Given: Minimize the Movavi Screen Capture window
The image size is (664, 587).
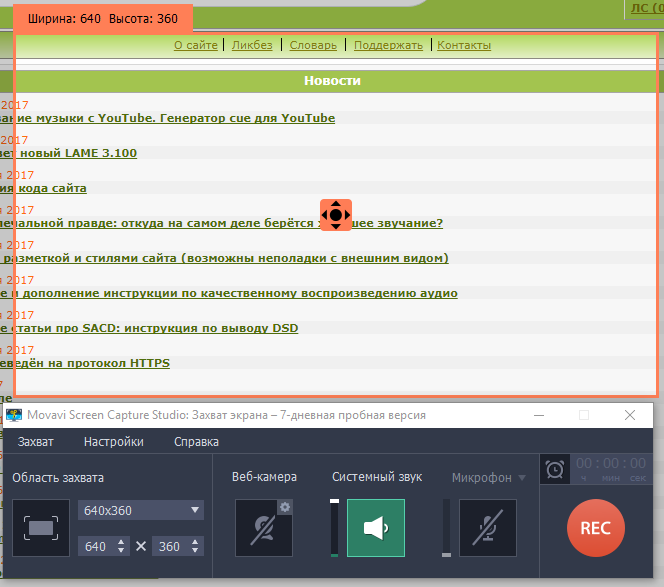Looking at the screenshot, I should click(x=539, y=415).
